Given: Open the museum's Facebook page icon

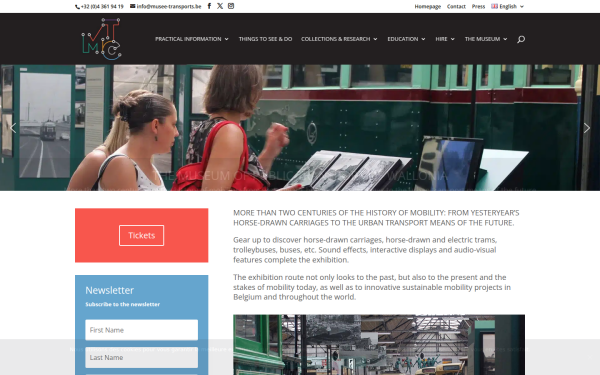Looking at the screenshot, I should coord(209,6).
